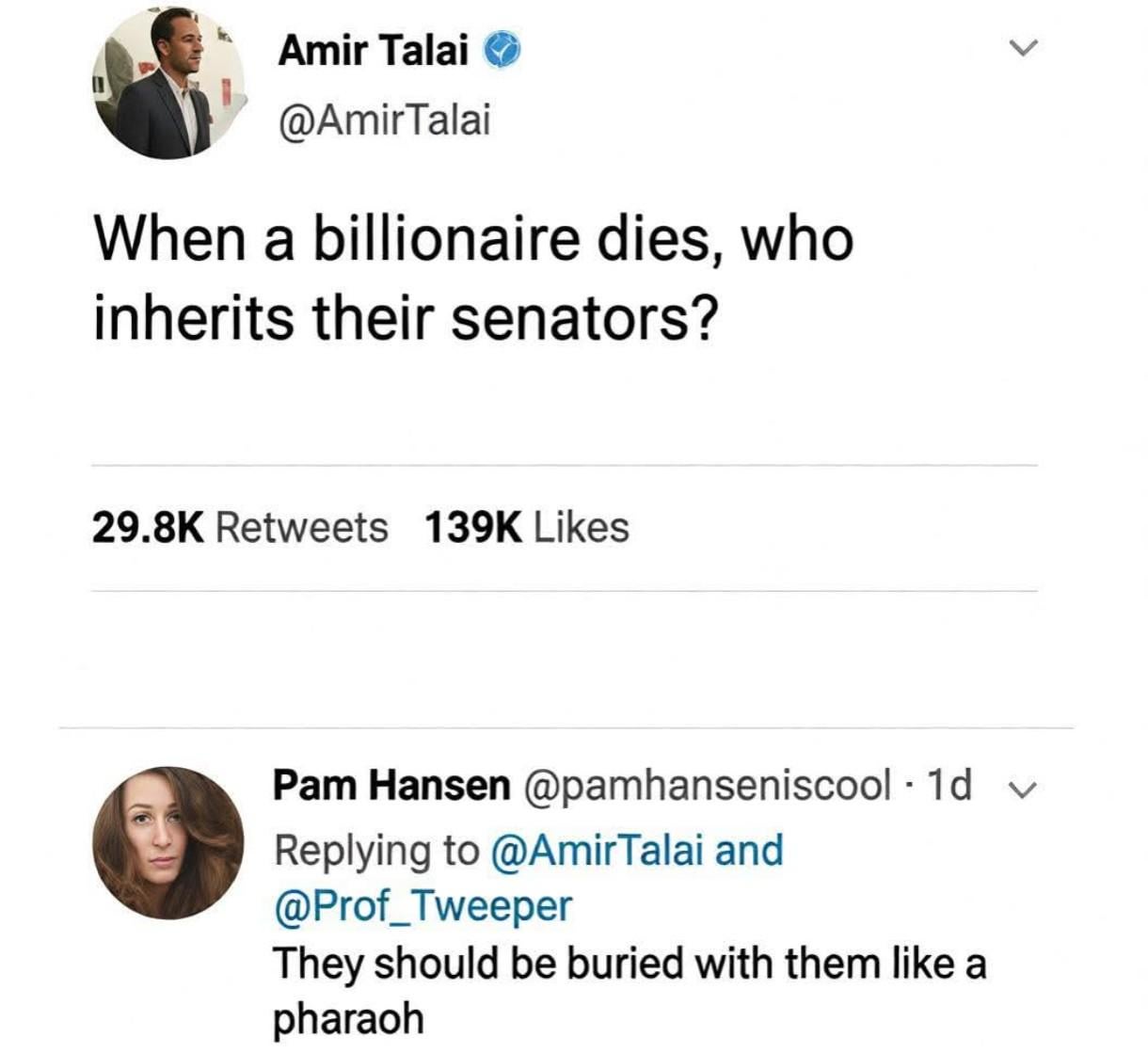1148x1053 pixels.
Task: Click the phrase 'inherits their senators?'
Action: pyautogui.click(x=406, y=318)
